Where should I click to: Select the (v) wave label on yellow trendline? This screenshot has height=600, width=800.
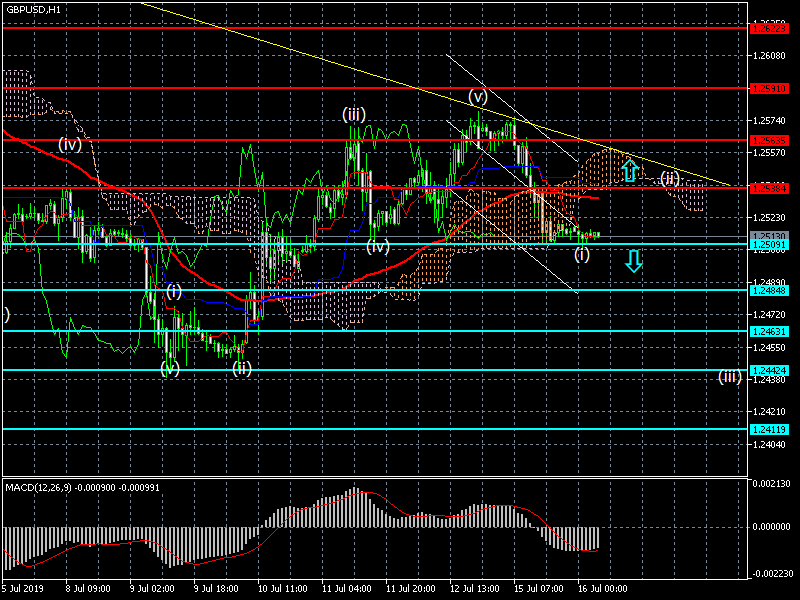pyautogui.click(x=478, y=96)
